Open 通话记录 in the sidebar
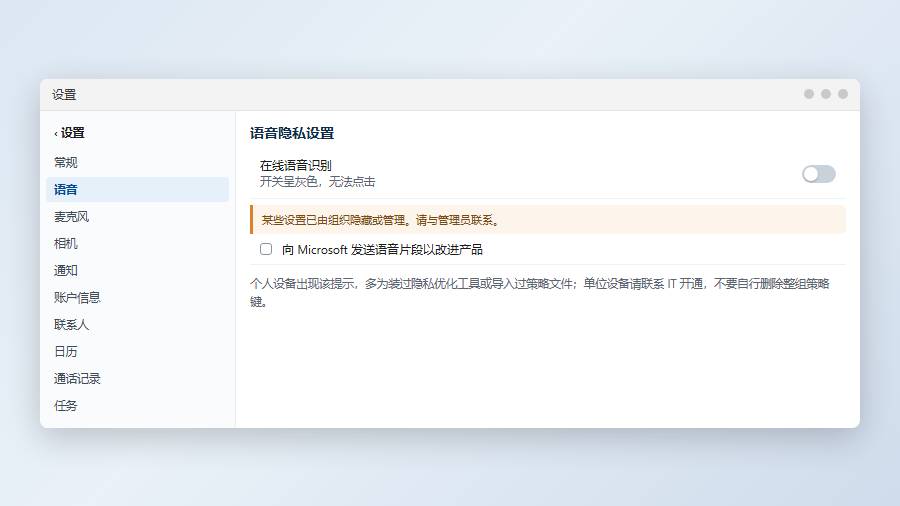The width and height of the screenshot is (900, 506). (137, 378)
